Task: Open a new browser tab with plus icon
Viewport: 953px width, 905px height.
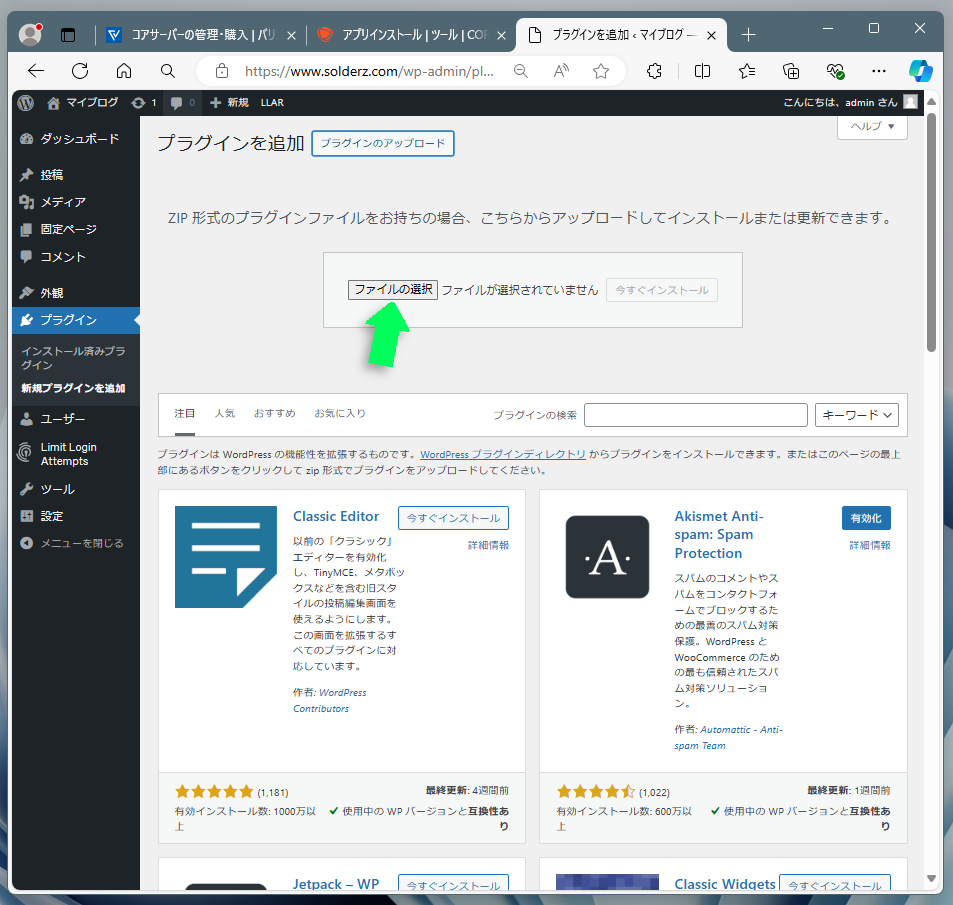Action: [x=749, y=35]
